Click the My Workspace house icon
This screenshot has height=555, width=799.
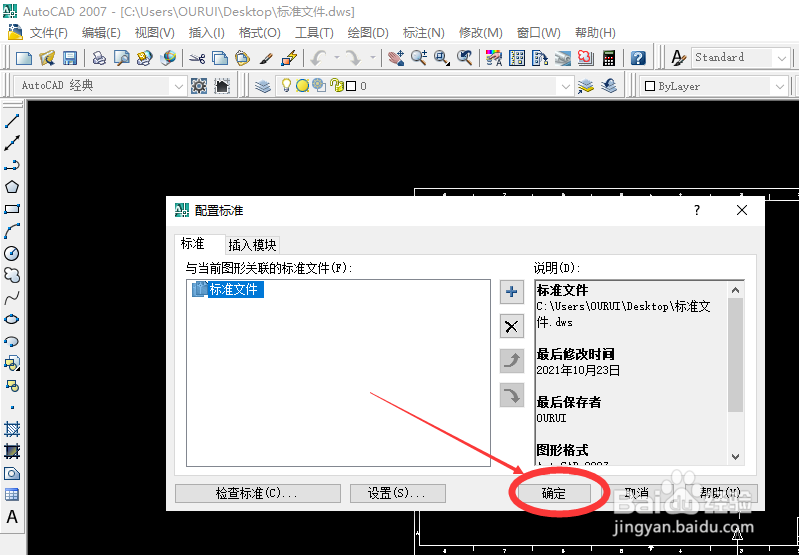coord(222,86)
